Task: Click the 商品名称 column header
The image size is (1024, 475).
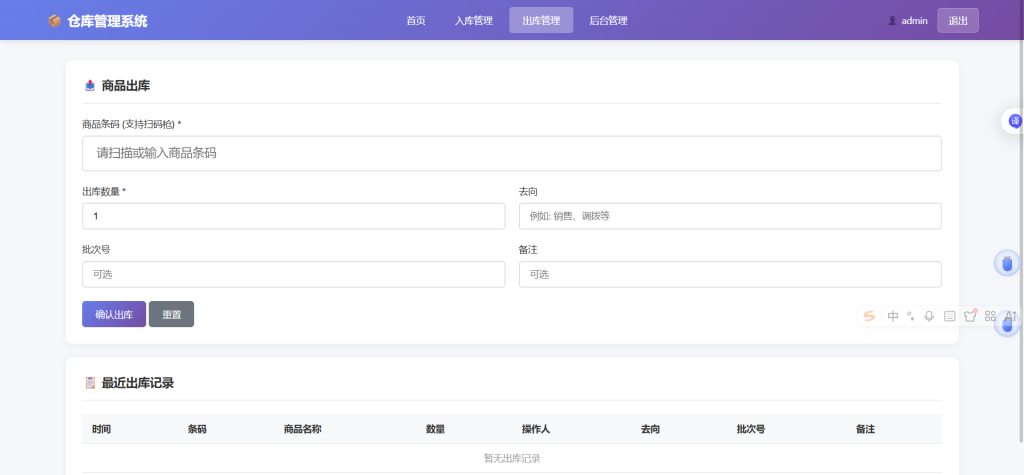Action: coord(302,429)
